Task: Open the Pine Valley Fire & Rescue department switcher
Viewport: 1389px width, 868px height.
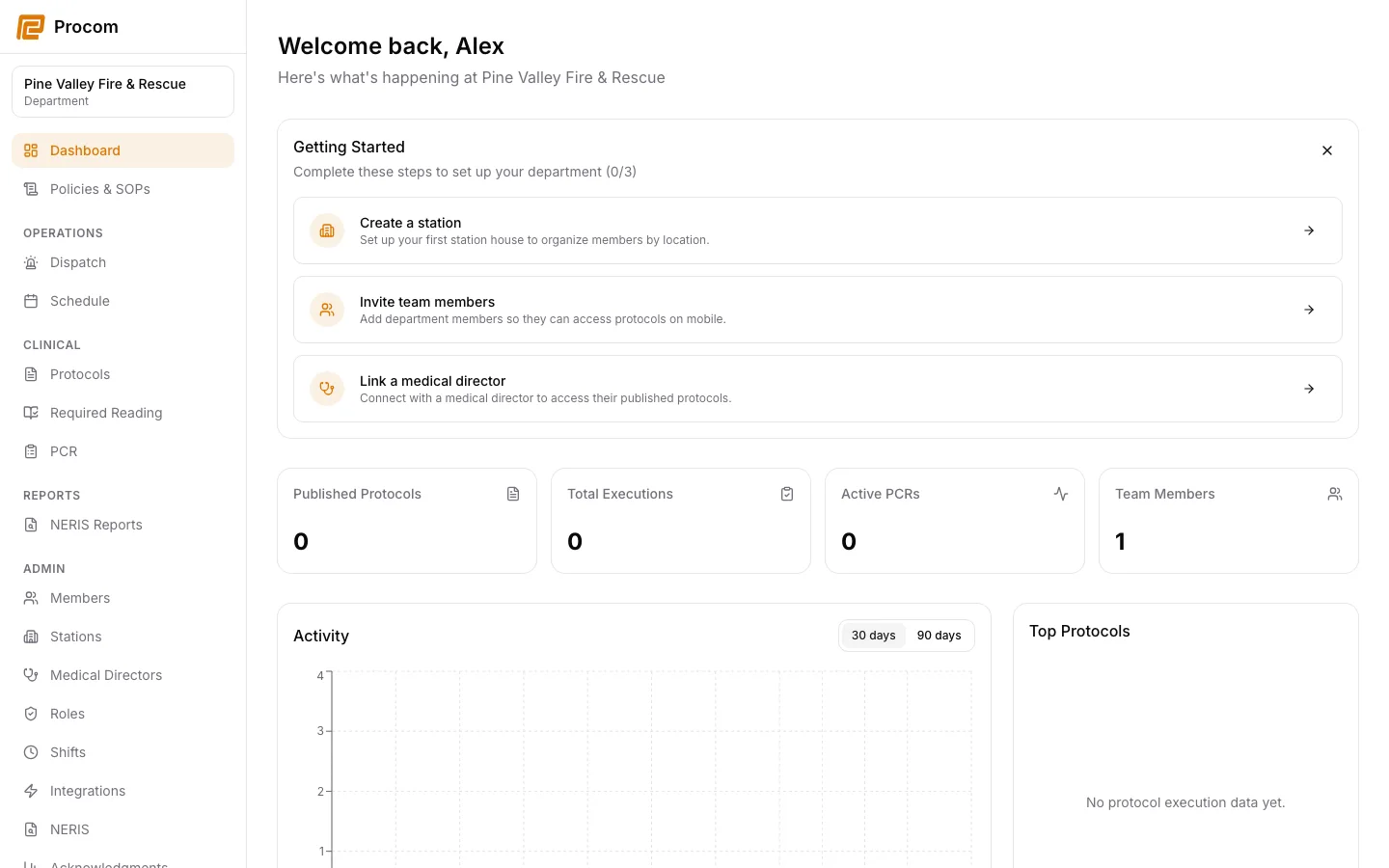Action: 123,92
